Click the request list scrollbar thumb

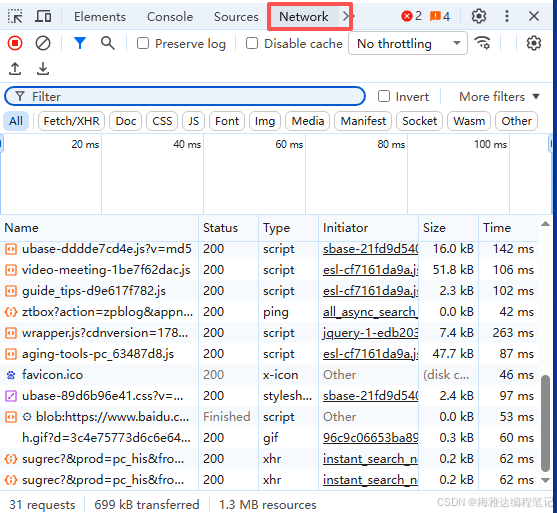click(x=546, y=423)
